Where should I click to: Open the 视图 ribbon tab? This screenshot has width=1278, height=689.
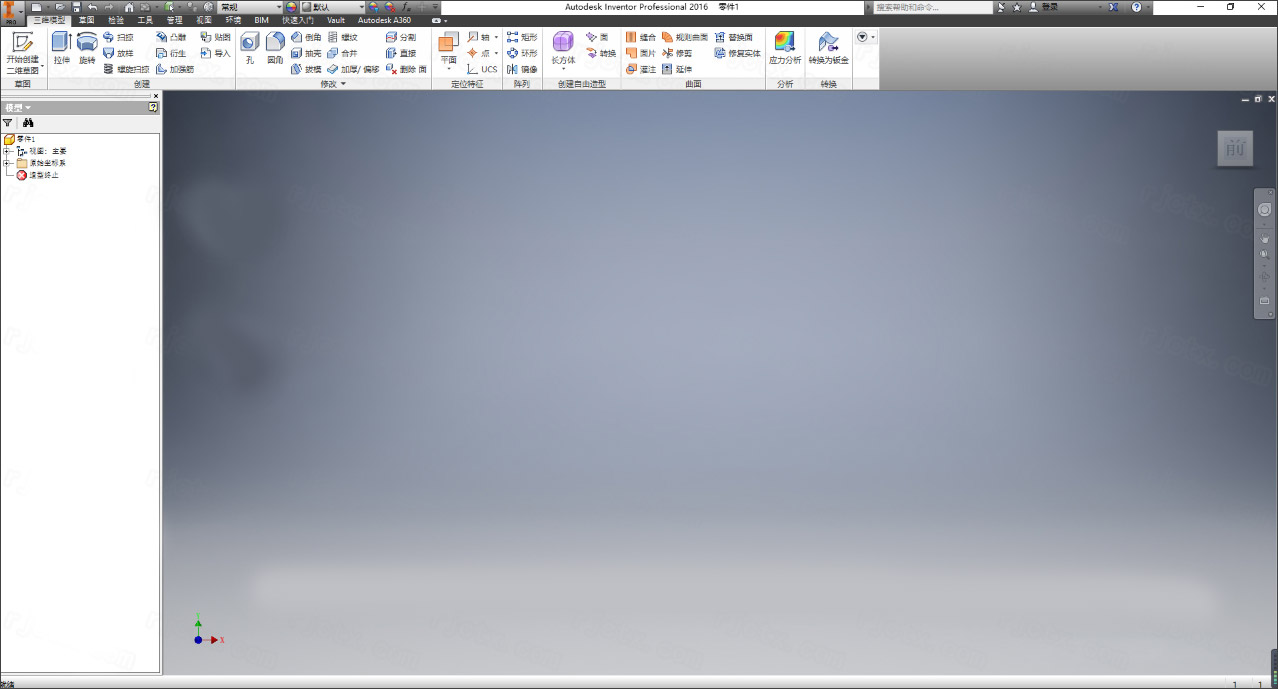[x=203, y=20]
